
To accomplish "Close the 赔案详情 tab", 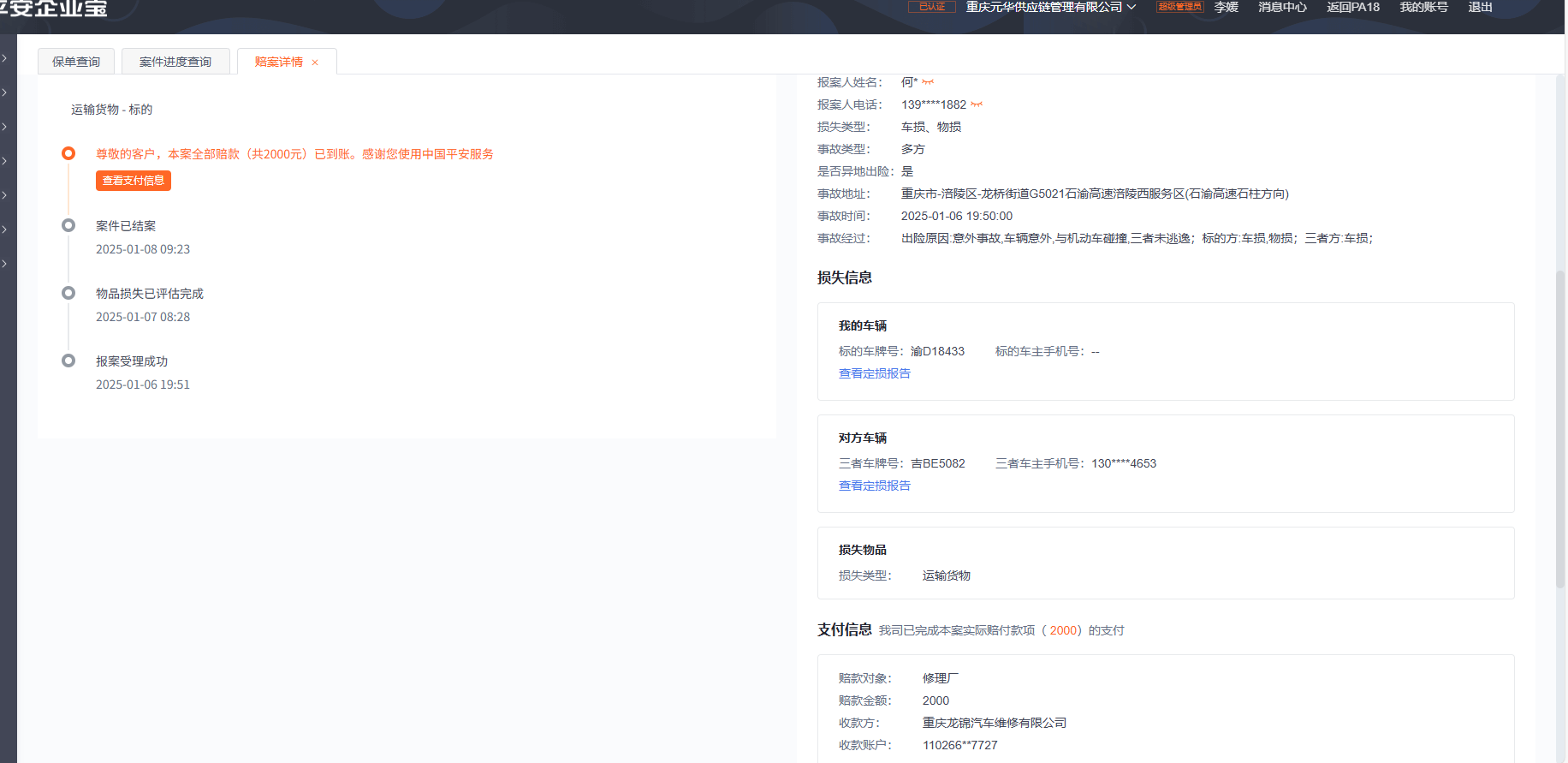I will click(315, 63).
